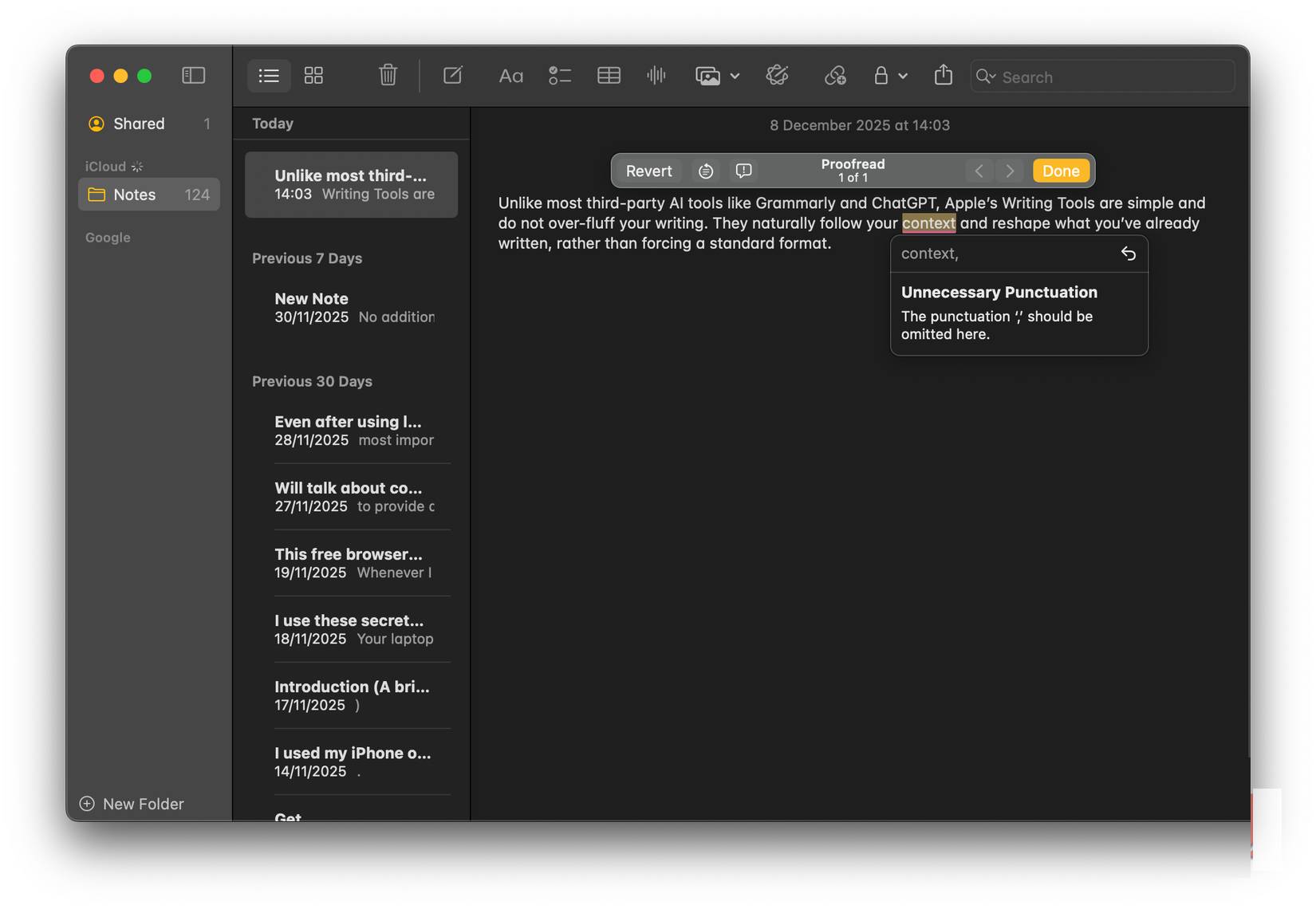
Task: Switch to gallery view
Action: click(313, 75)
